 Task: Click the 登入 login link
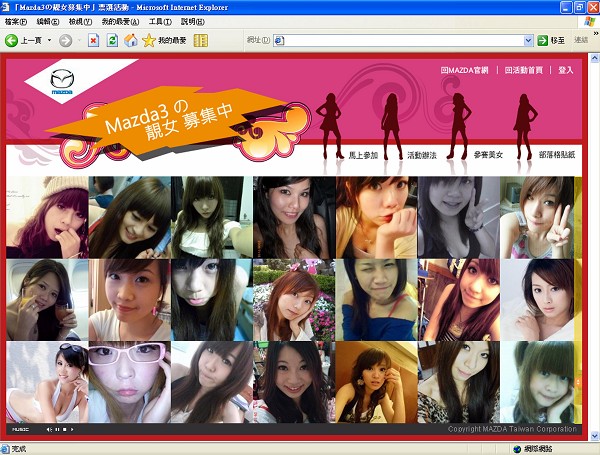coord(566,70)
